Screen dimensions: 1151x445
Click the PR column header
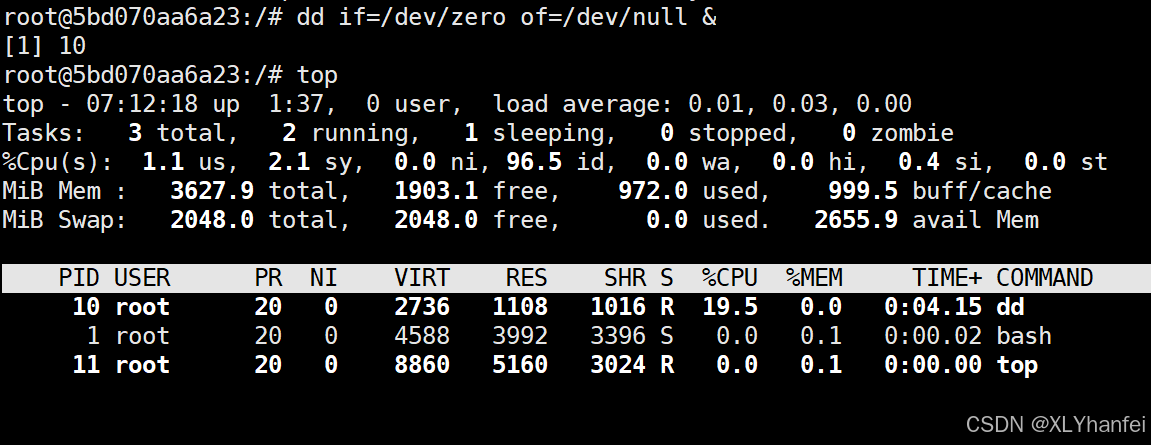point(269,278)
